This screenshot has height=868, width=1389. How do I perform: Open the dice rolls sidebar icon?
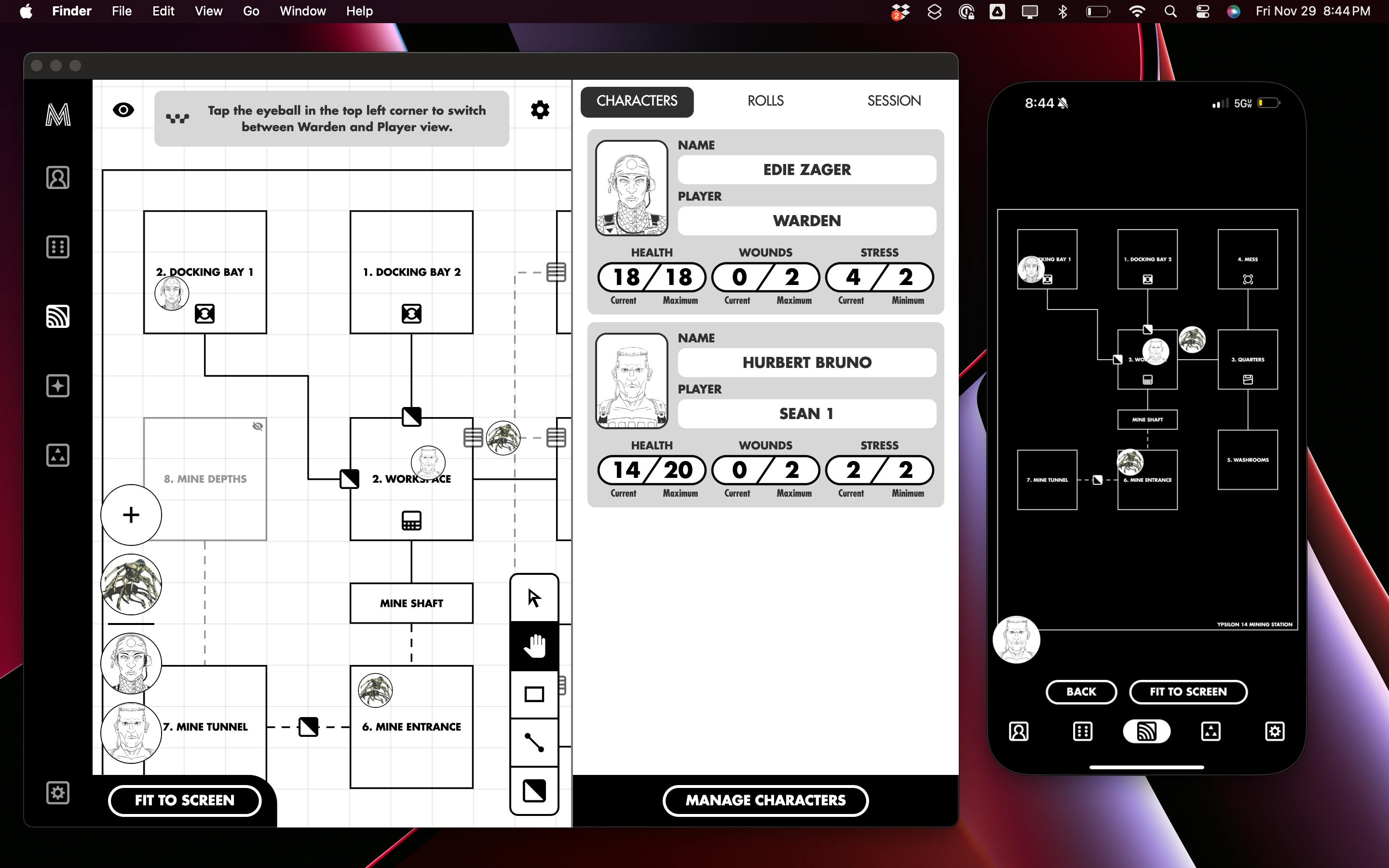57,247
